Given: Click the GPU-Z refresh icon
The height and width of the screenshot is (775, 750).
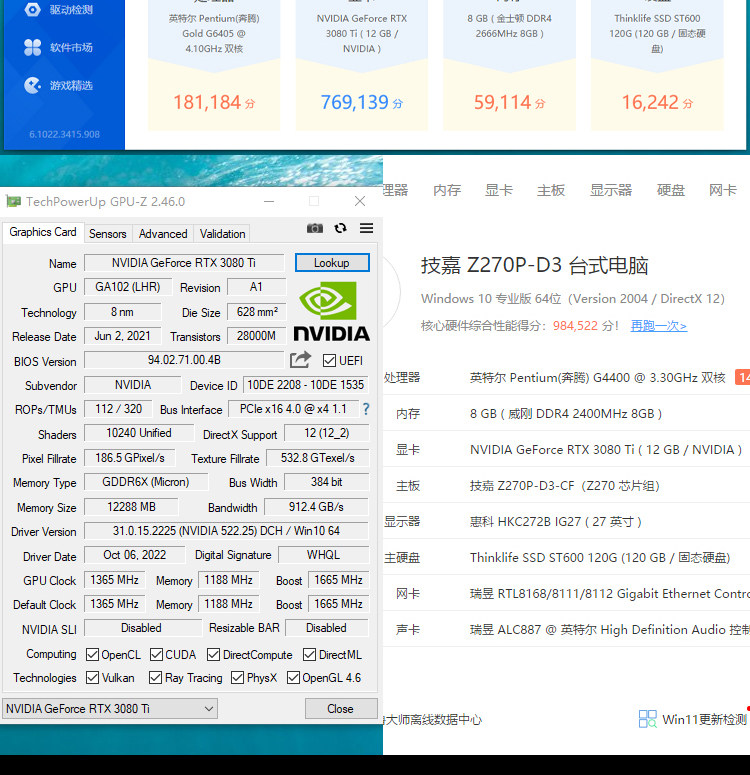Looking at the screenshot, I should 340,228.
